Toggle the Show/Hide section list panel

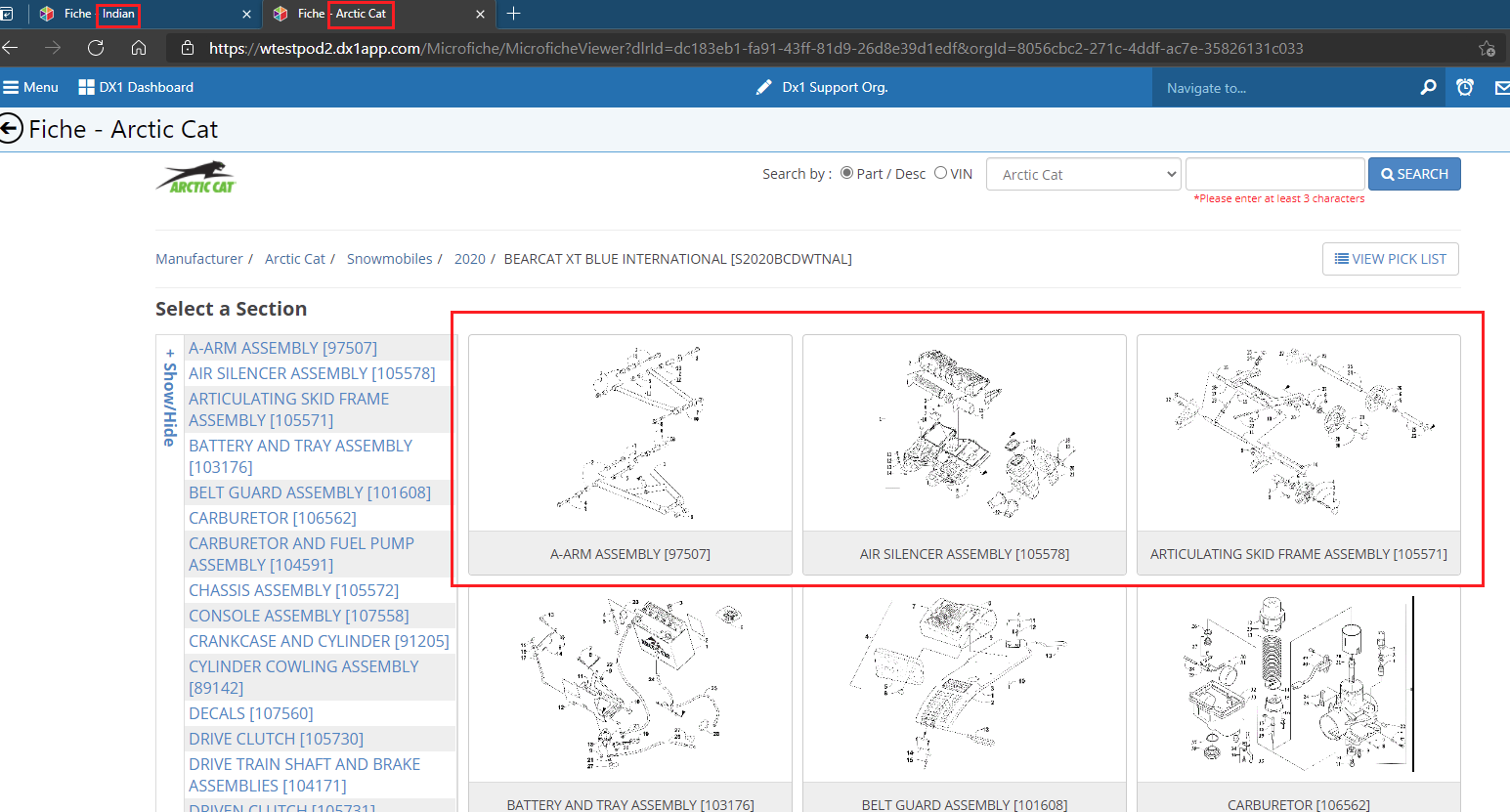170,397
